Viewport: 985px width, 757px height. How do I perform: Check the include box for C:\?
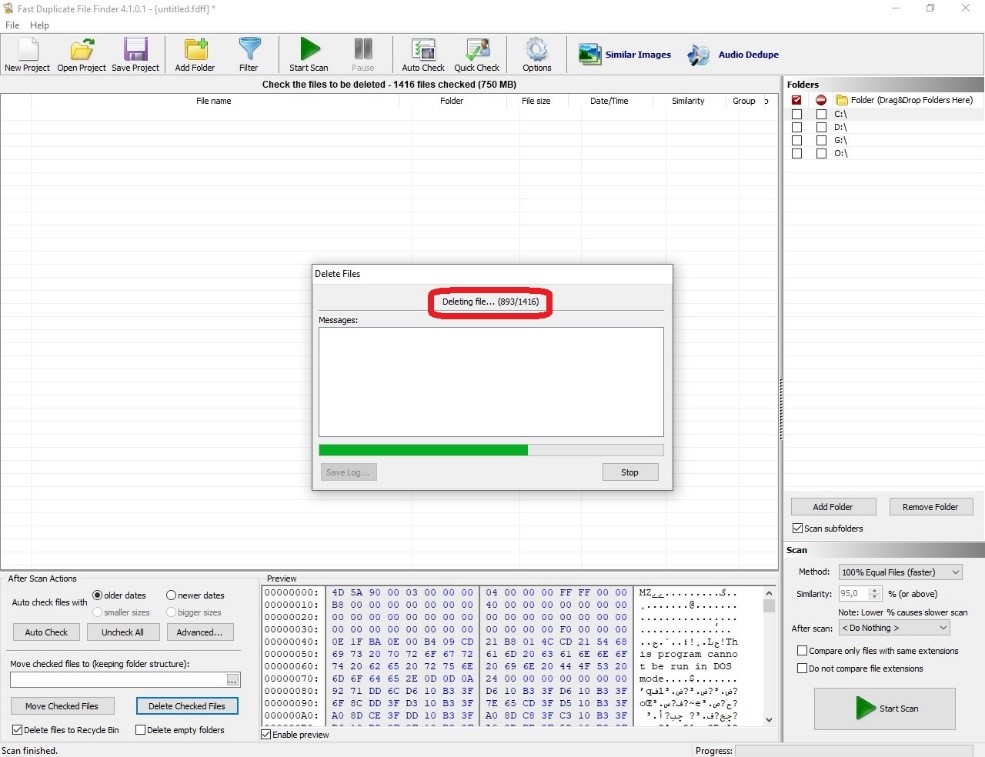797,114
